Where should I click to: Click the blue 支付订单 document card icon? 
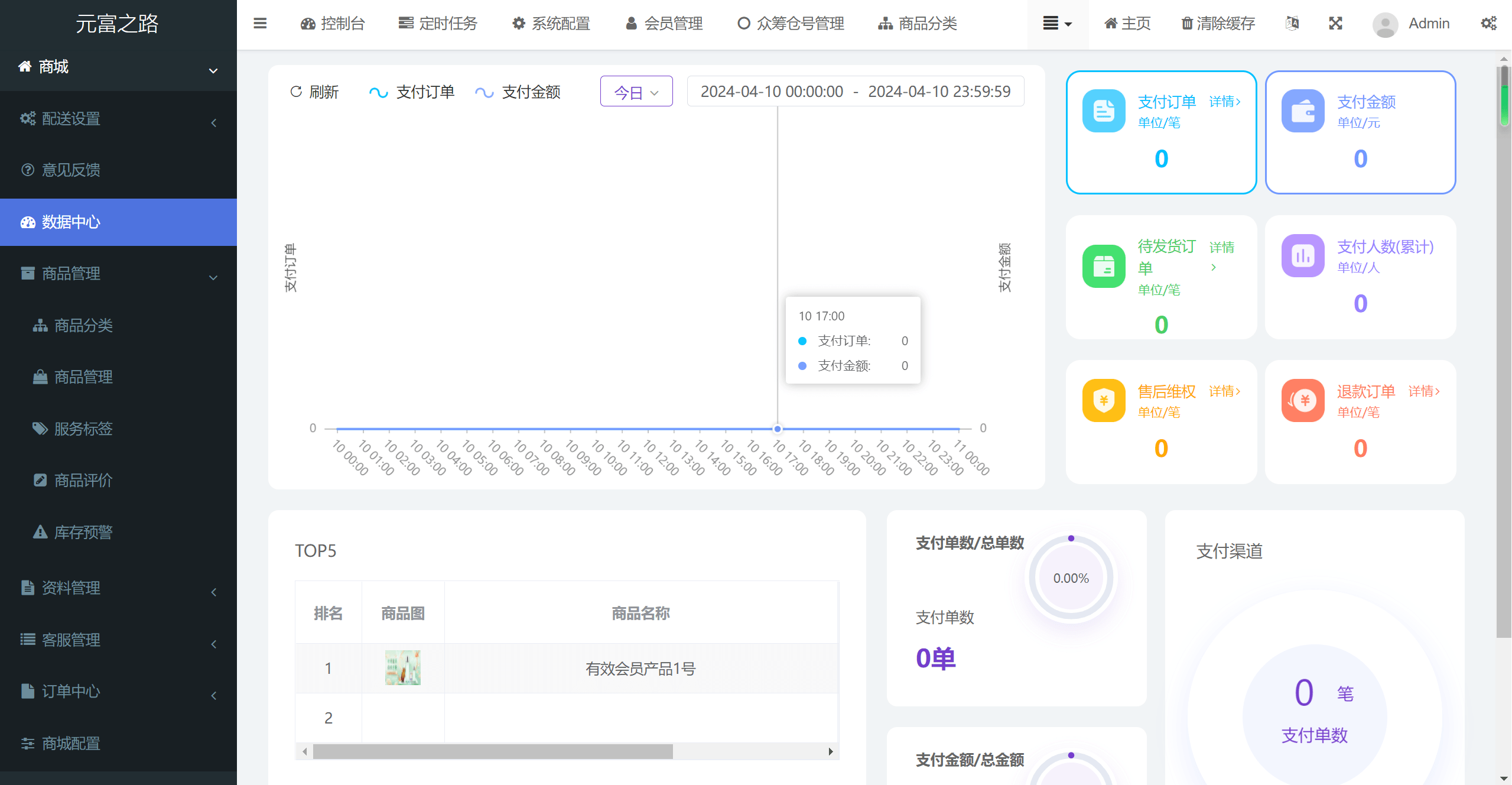coord(1103,111)
